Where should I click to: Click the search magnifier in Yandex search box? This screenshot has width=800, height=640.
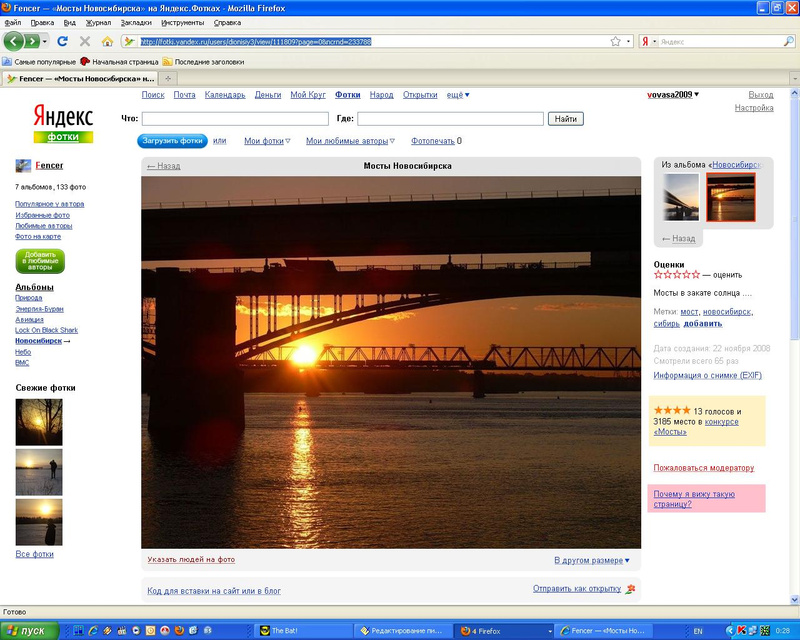[789, 41]
